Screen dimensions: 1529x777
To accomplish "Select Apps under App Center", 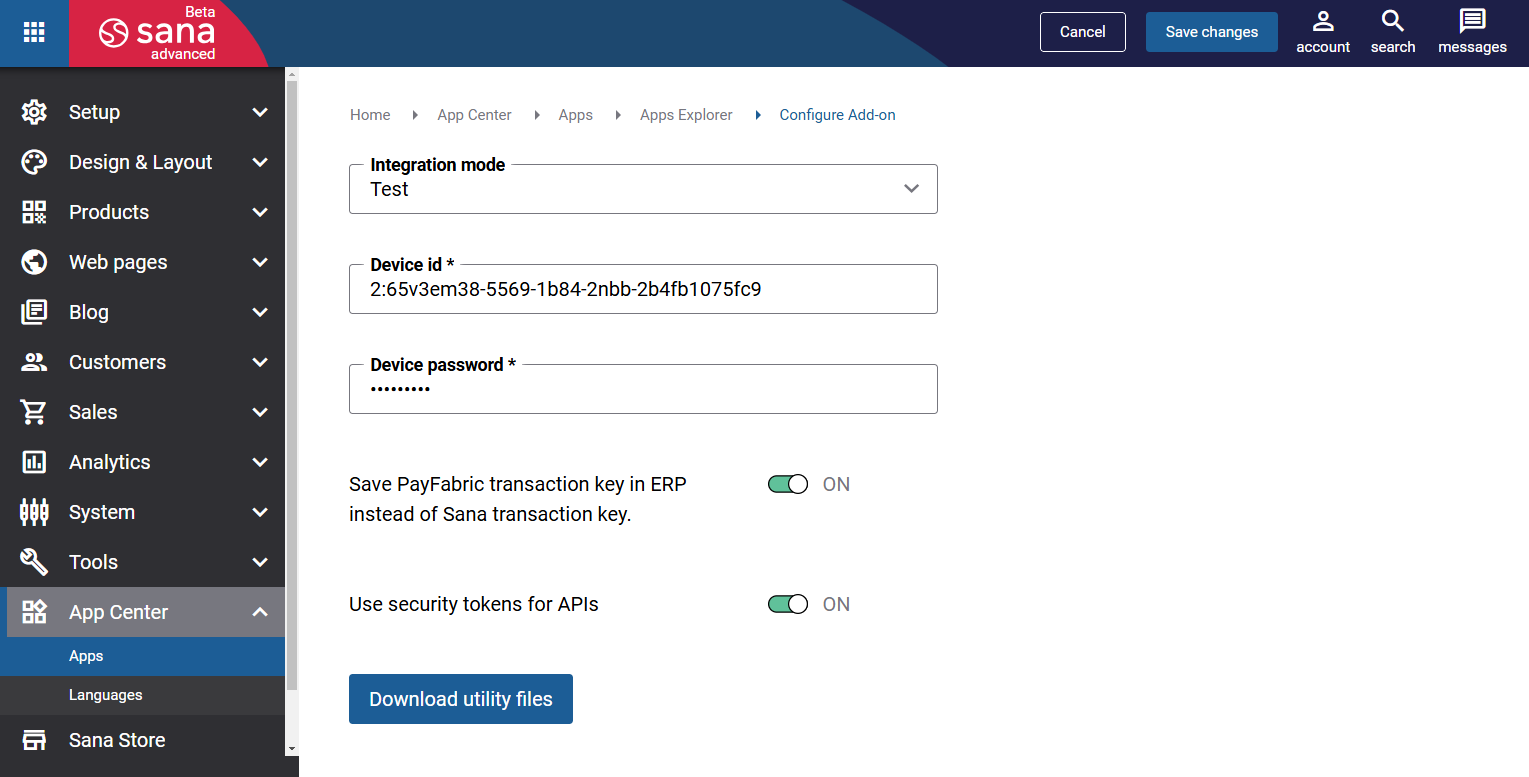I will 86,656.
